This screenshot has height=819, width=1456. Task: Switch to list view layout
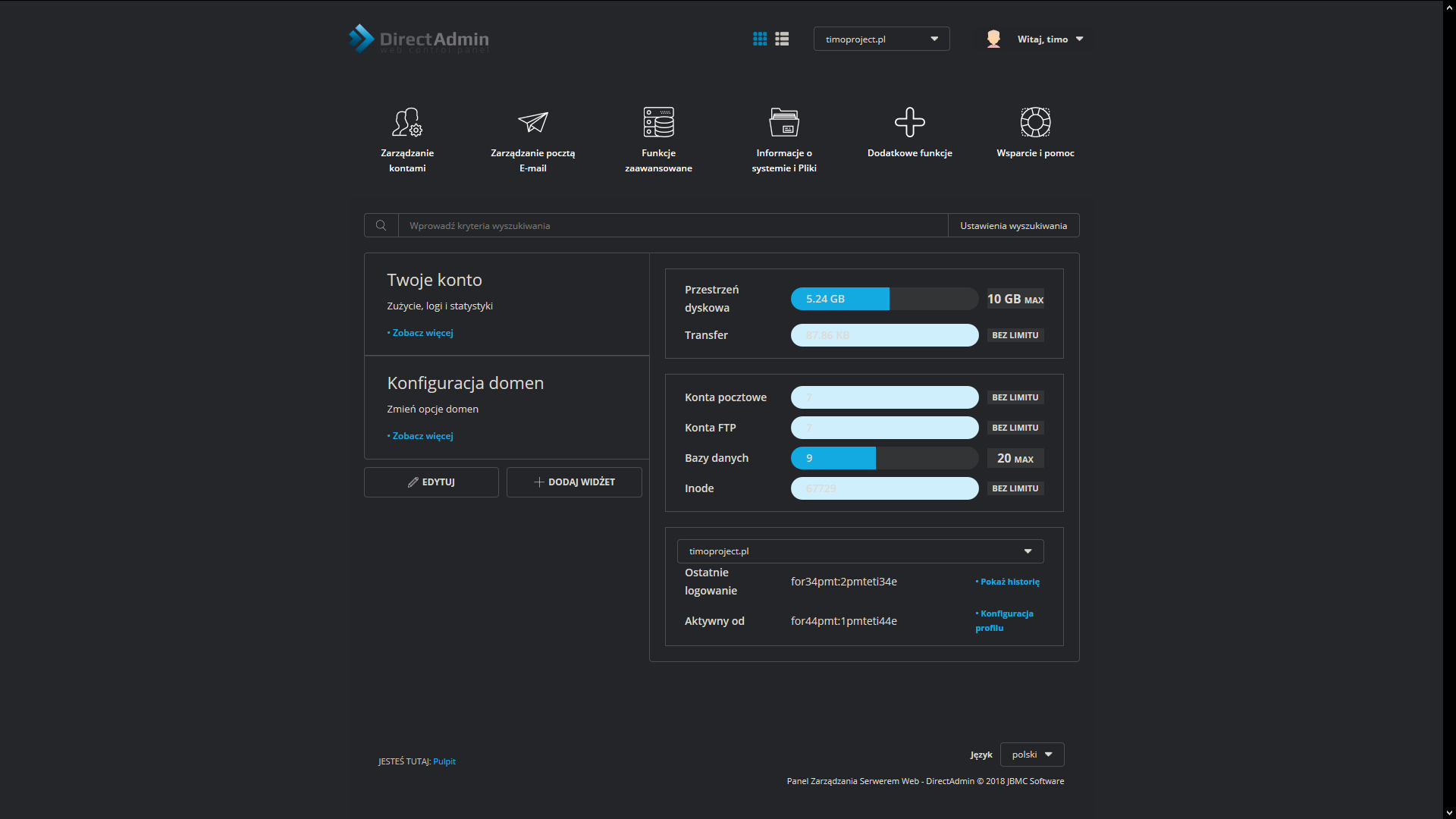click(782, 39)
